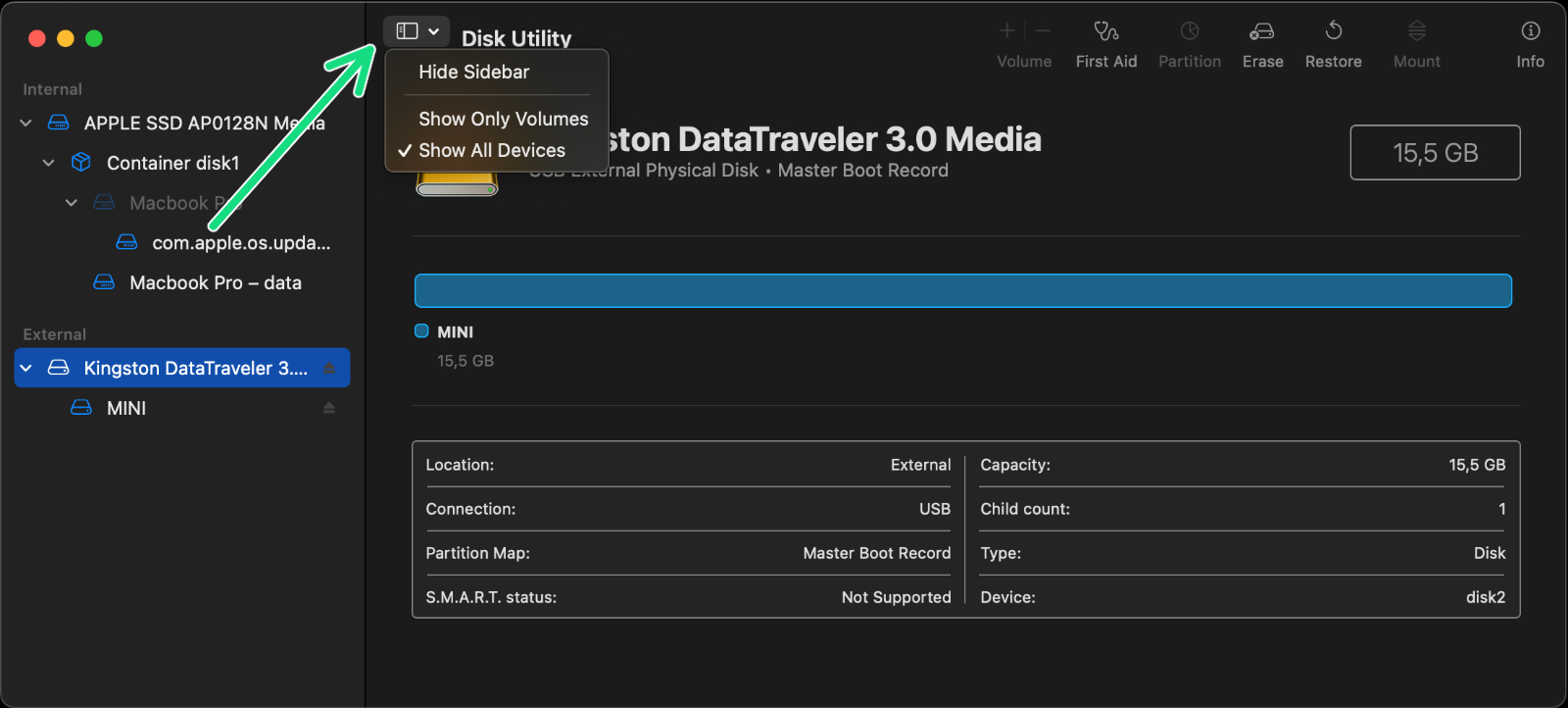This screenshot has width=1568, height=708.
Task: Eject Kingston DataTraveler using eject icon
Action: pyautogui.click(x=329, y=368)
